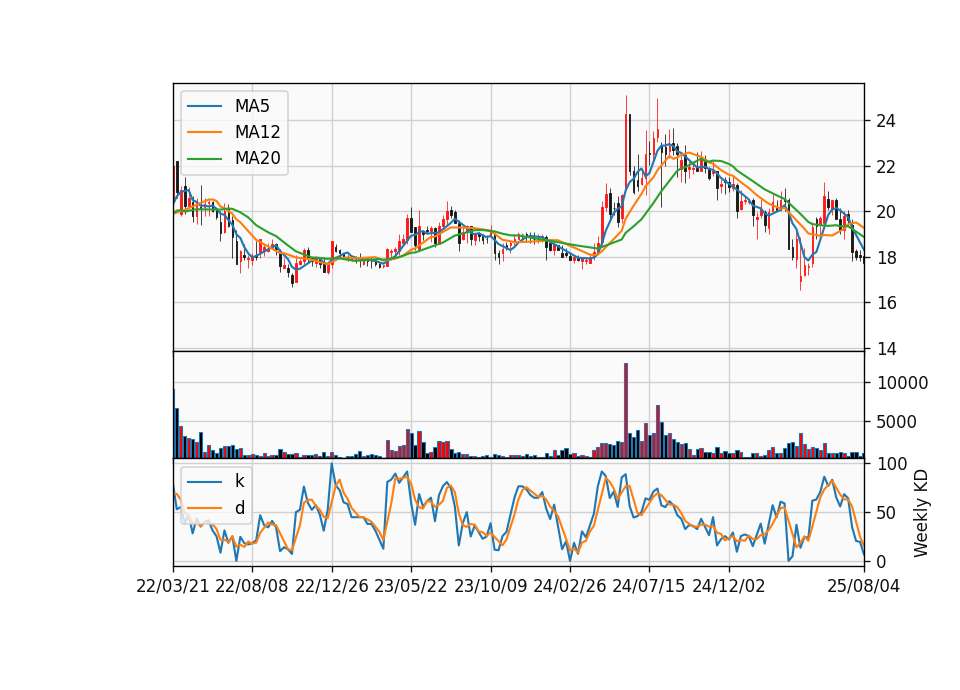Viewport: 960px width, 690px height.
Task: Click the price axis value 14
Action: point(886,349)
